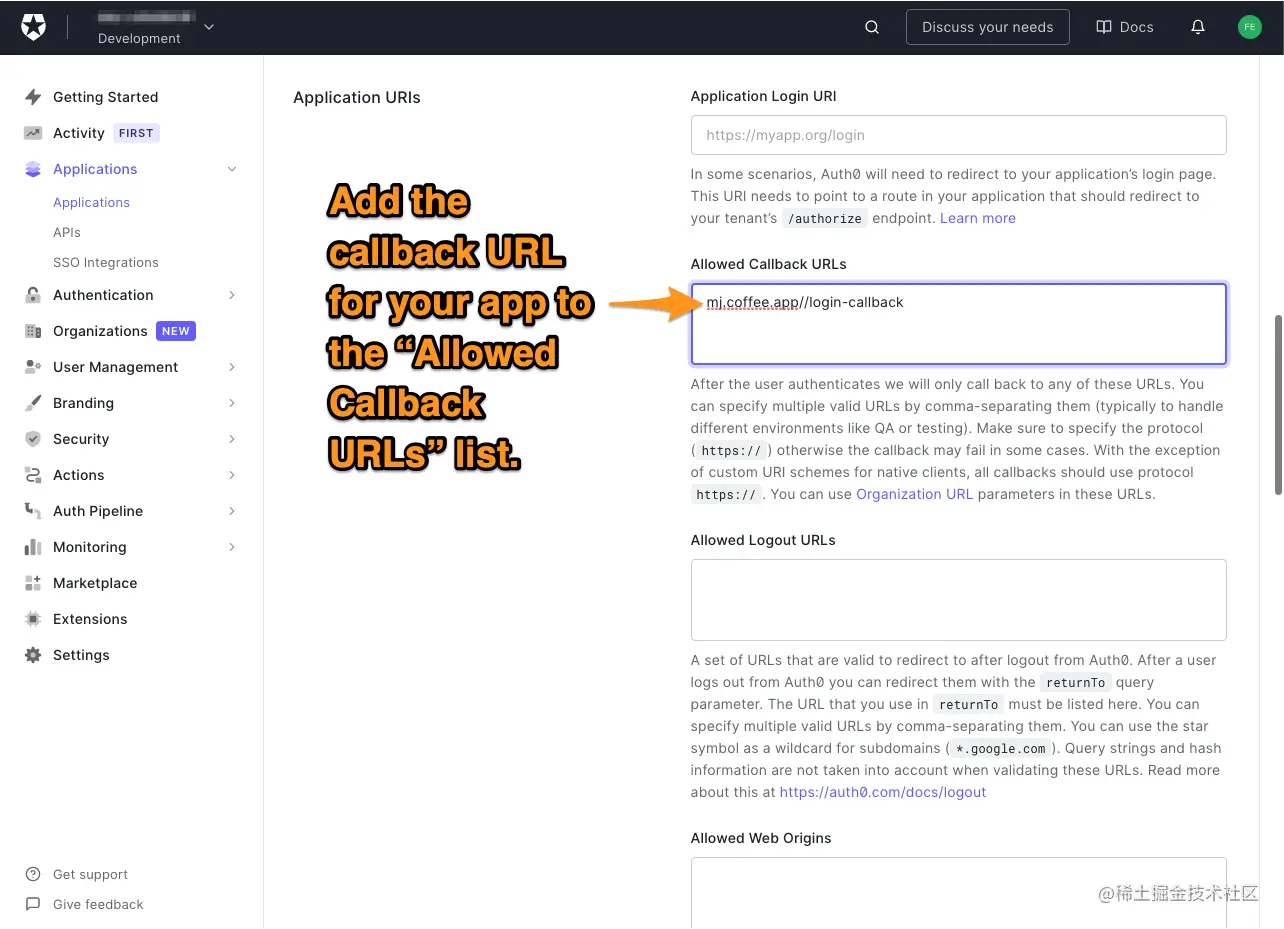
Task: Click the Security shield icon
Action: [x=33, y=439]
